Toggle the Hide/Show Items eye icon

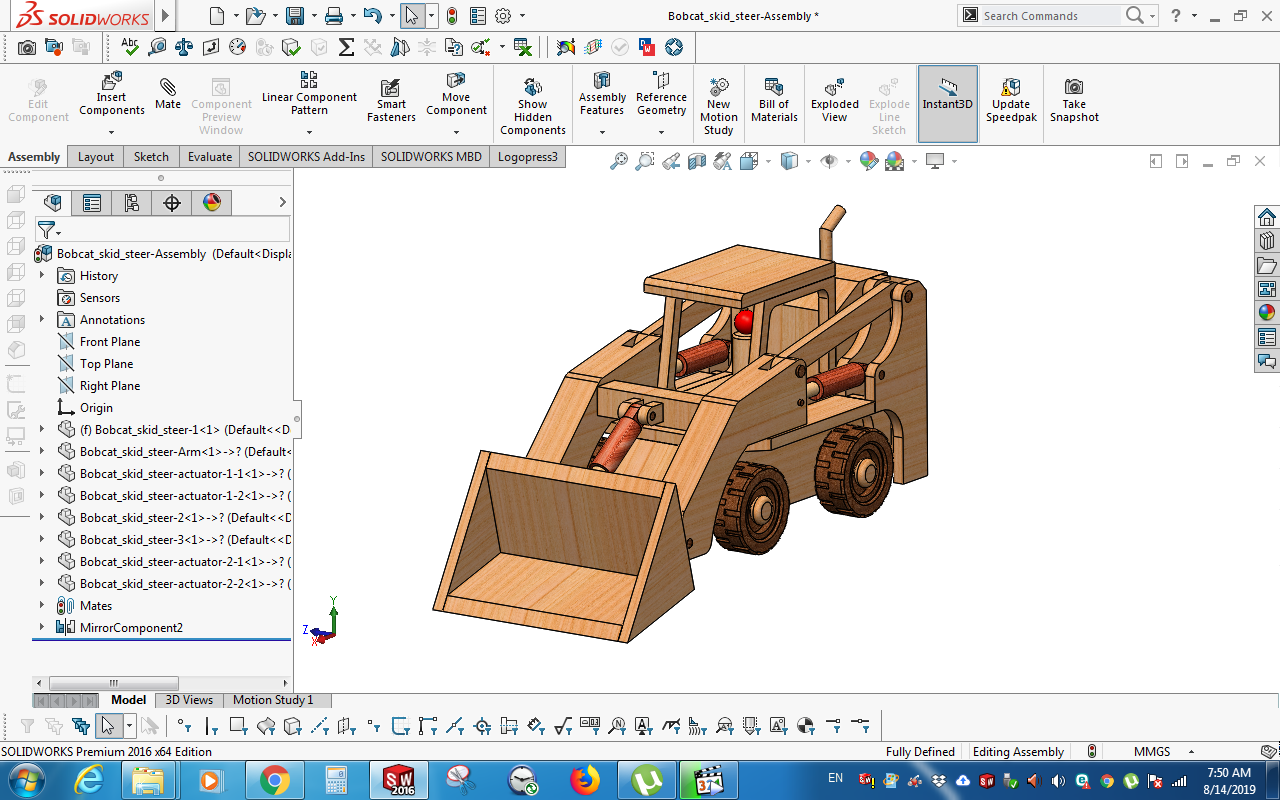tap(828, 160)
